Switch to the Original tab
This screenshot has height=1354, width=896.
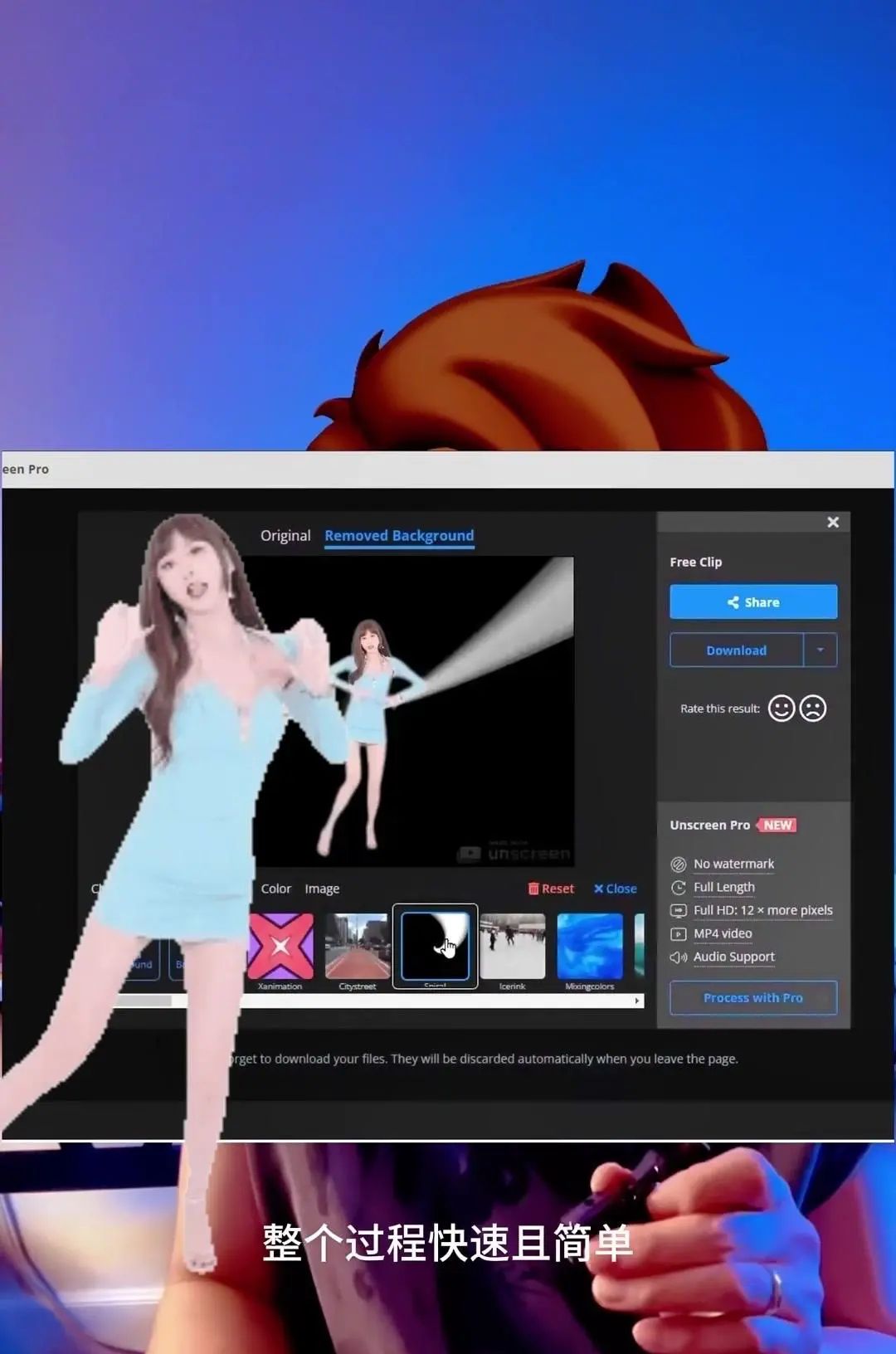(285, 536)
